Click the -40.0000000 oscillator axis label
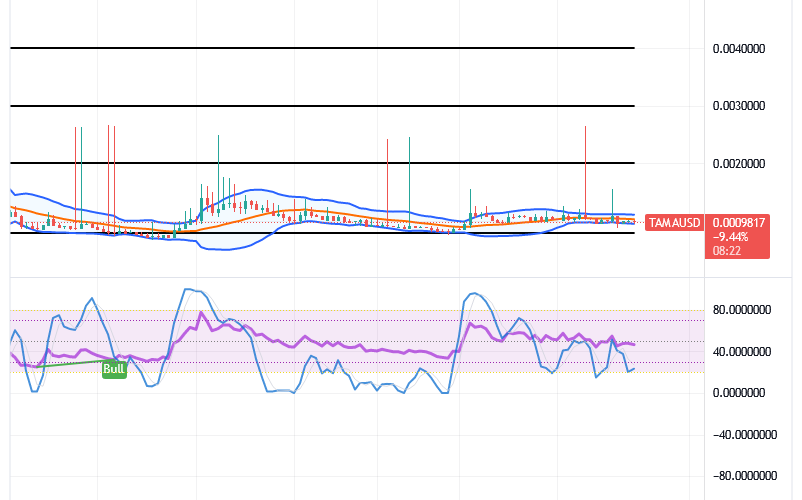 tap(745, 435)
